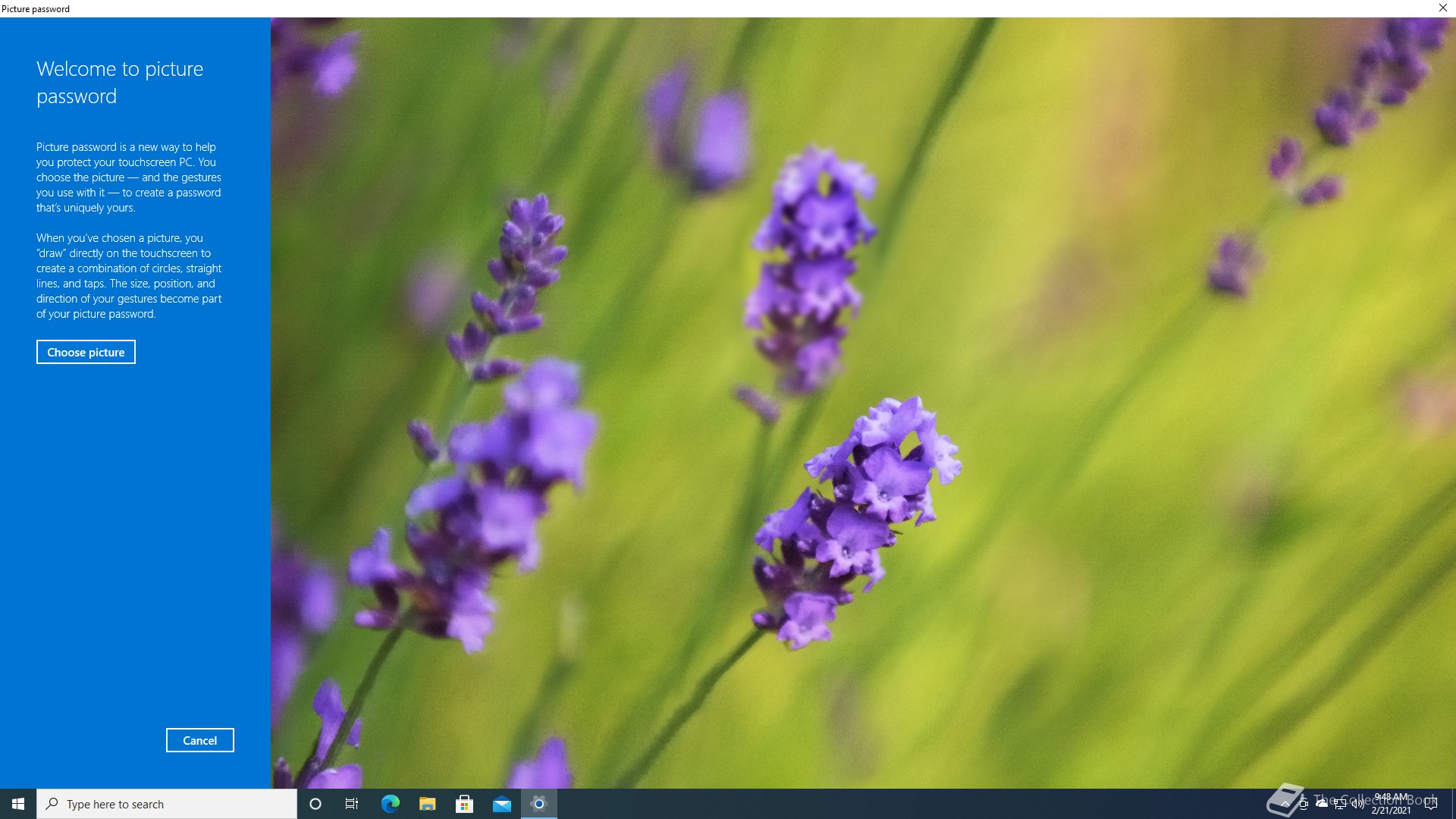Launch Microsoft Edge from the taskbar
The width and height of the screenshot is (1456, 819).
(390, 804)
